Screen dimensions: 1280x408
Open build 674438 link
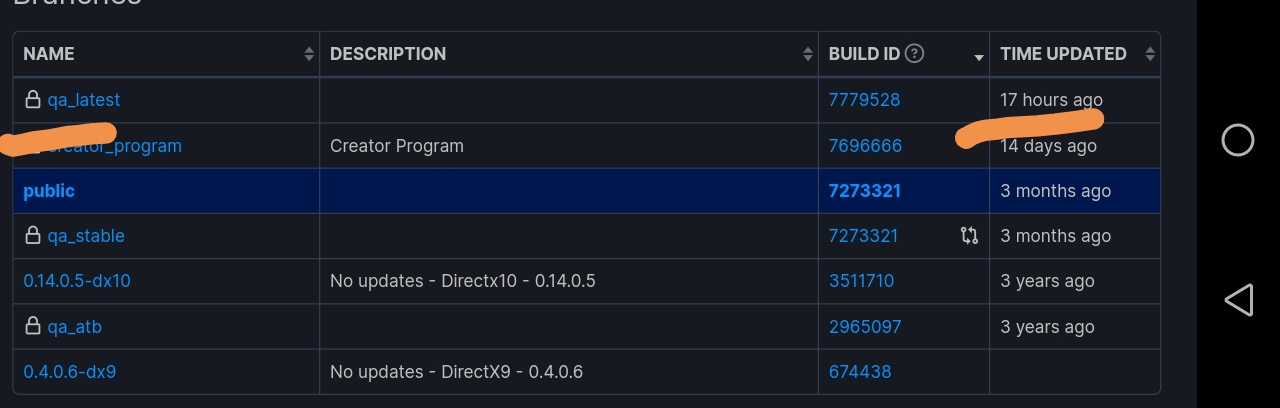pyautogui.click(x=860, y=372)
